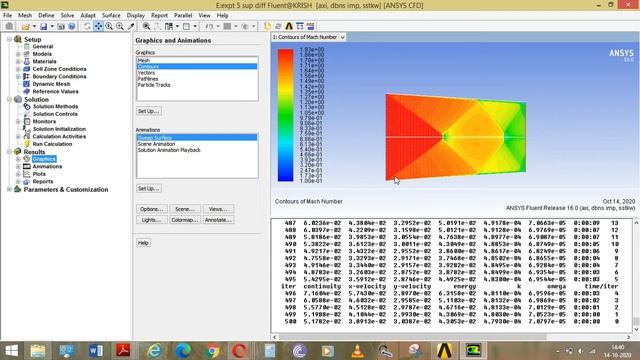Collapse the Setup tree node
Image resolution: width=640 pixels, height=360 pixels.
(x=9, y=39)
